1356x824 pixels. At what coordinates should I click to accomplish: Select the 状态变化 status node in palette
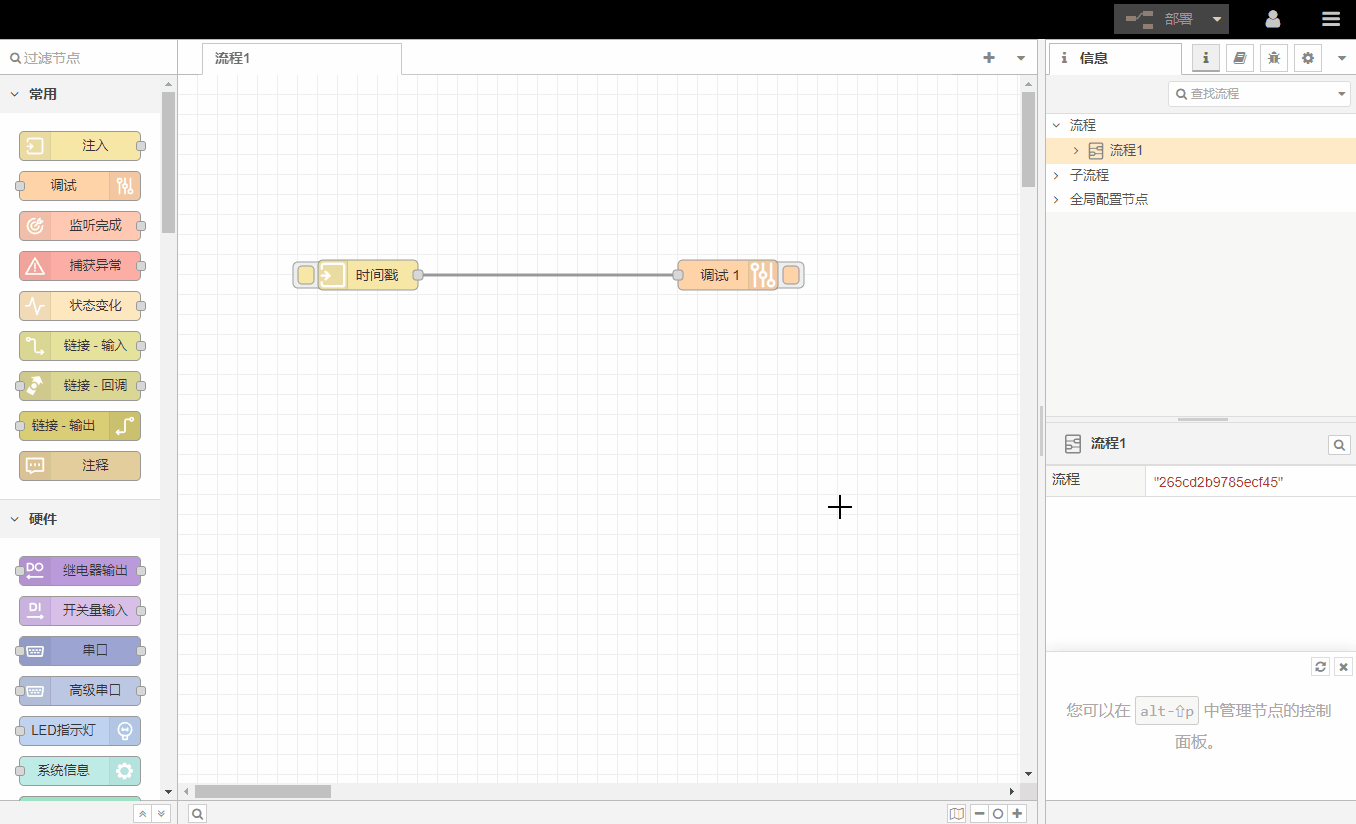(x=80, y=306)
